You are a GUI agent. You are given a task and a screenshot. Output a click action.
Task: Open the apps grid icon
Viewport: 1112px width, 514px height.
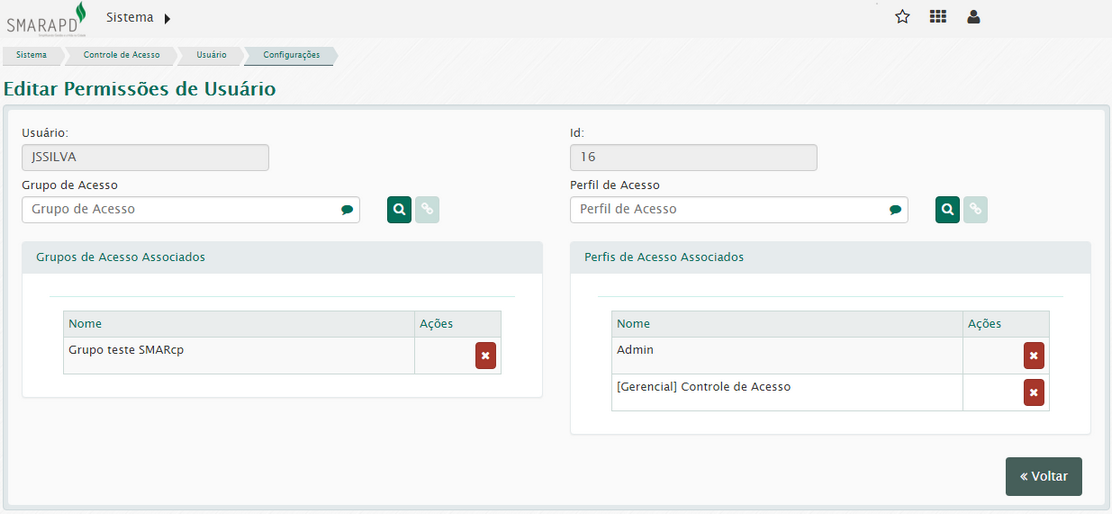pyautogui.click(x=938, y=17)
